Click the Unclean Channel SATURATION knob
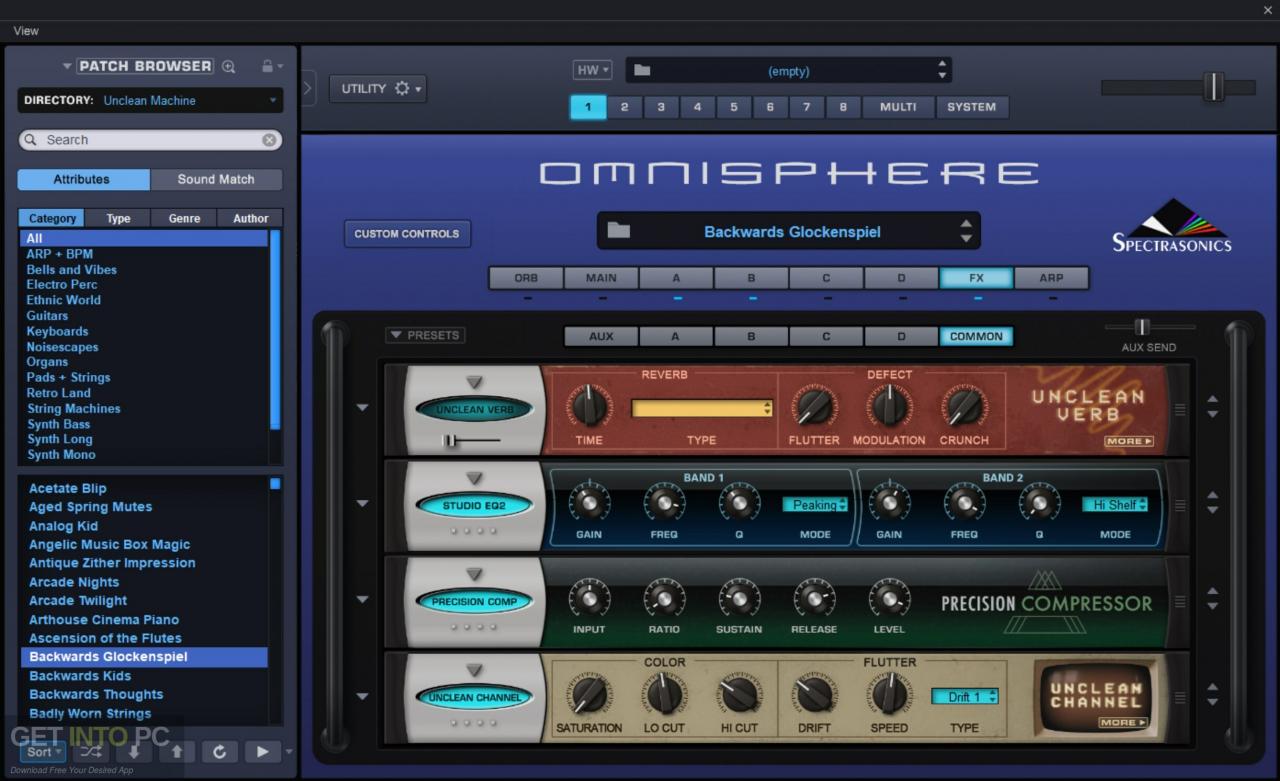This screenshot has width=1280, height=781. tap(589, 694)
